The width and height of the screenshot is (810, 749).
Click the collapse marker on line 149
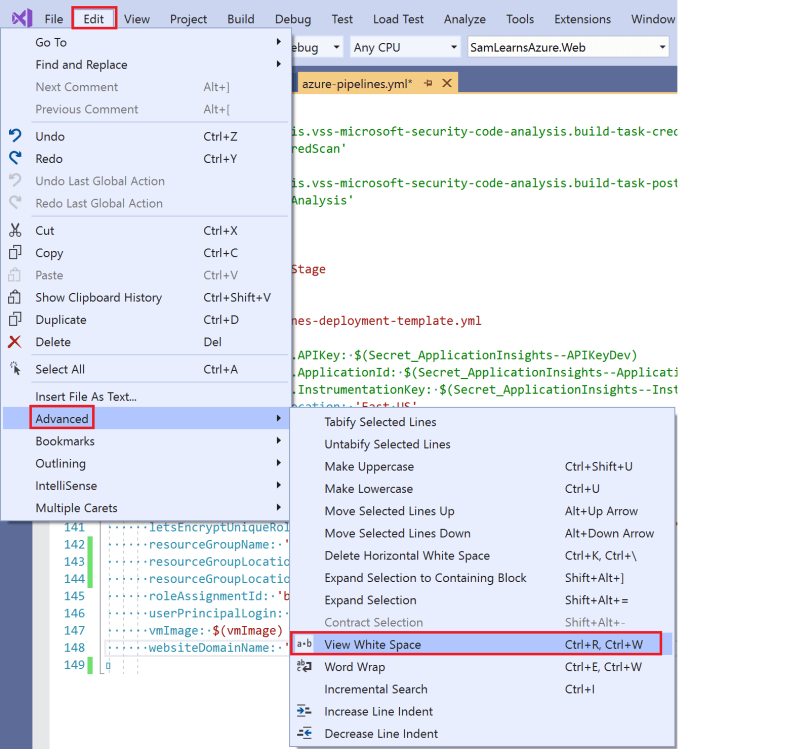click(108, 665)
